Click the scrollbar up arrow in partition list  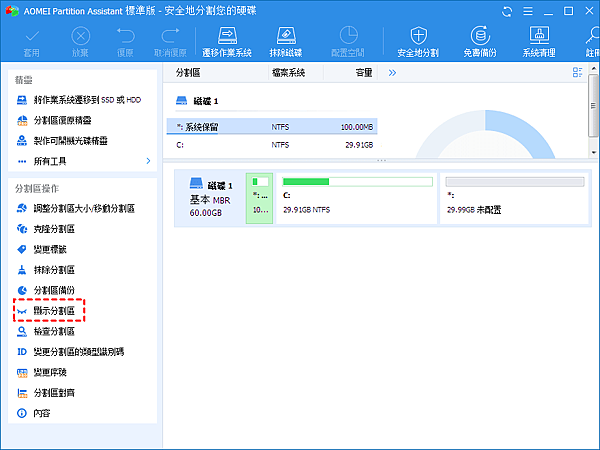point(593,69)
